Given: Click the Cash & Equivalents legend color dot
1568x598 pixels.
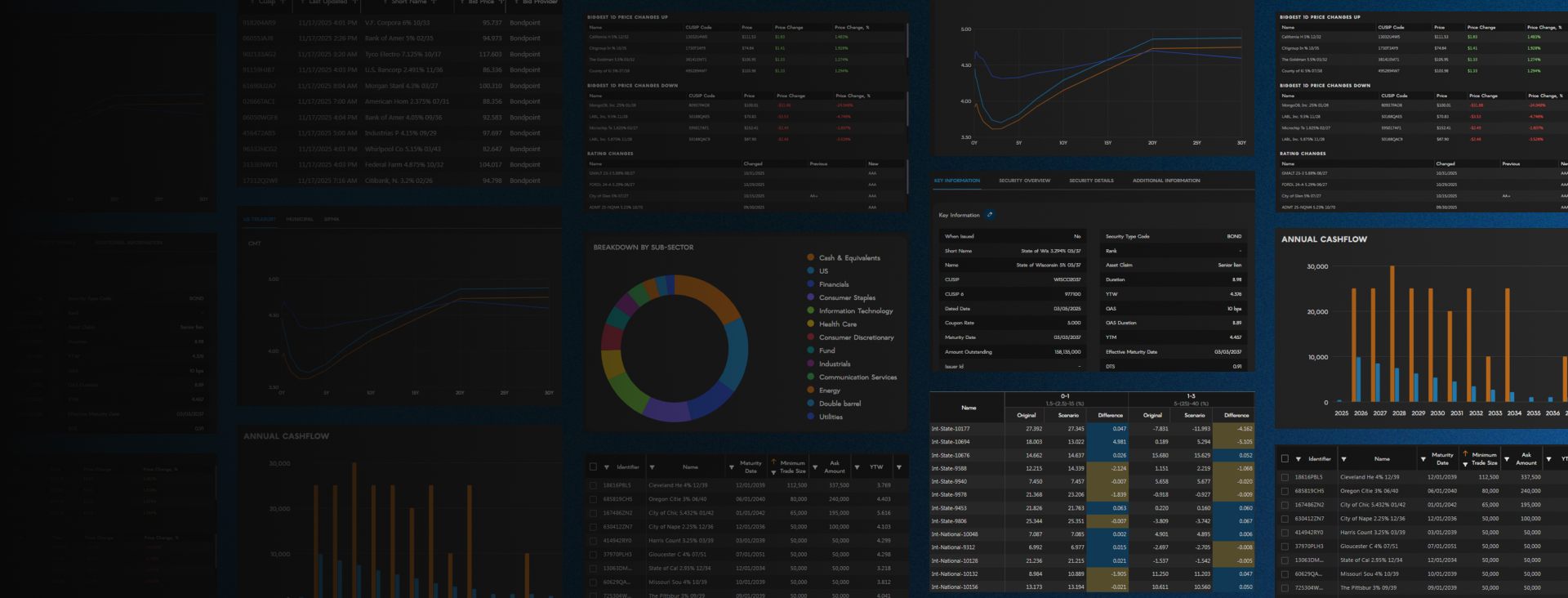Looking at the screenshot, I should [x=811, y=257].
